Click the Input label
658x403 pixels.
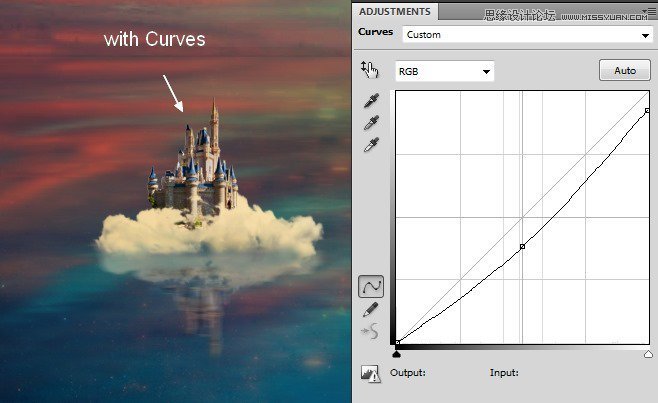point(504,373)
